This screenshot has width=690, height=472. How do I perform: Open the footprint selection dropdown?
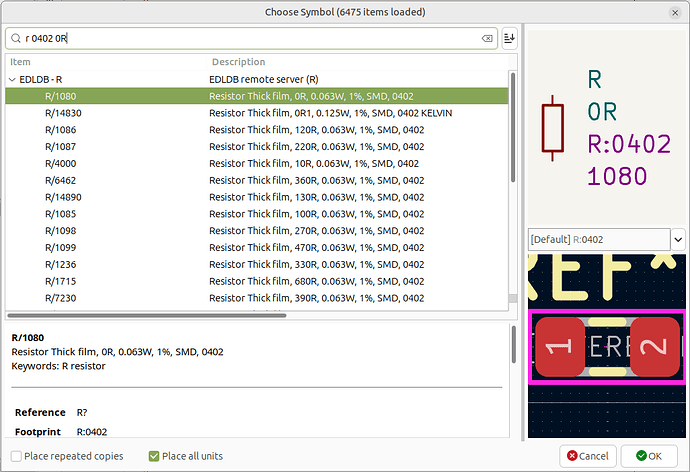pyautogui.click(x=678, y=240)
